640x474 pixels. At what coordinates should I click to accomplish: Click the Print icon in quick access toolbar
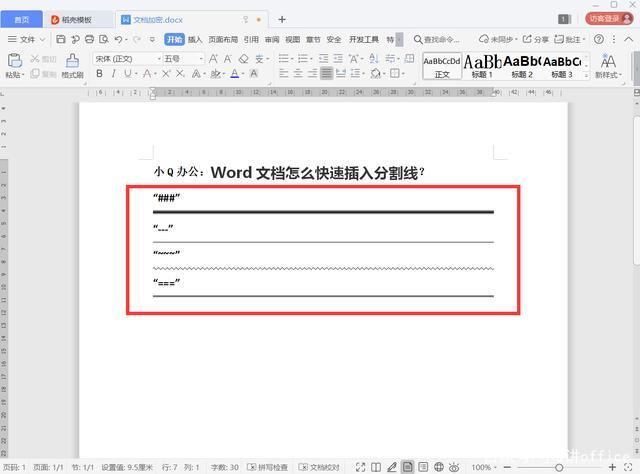[x=89, y=39]
